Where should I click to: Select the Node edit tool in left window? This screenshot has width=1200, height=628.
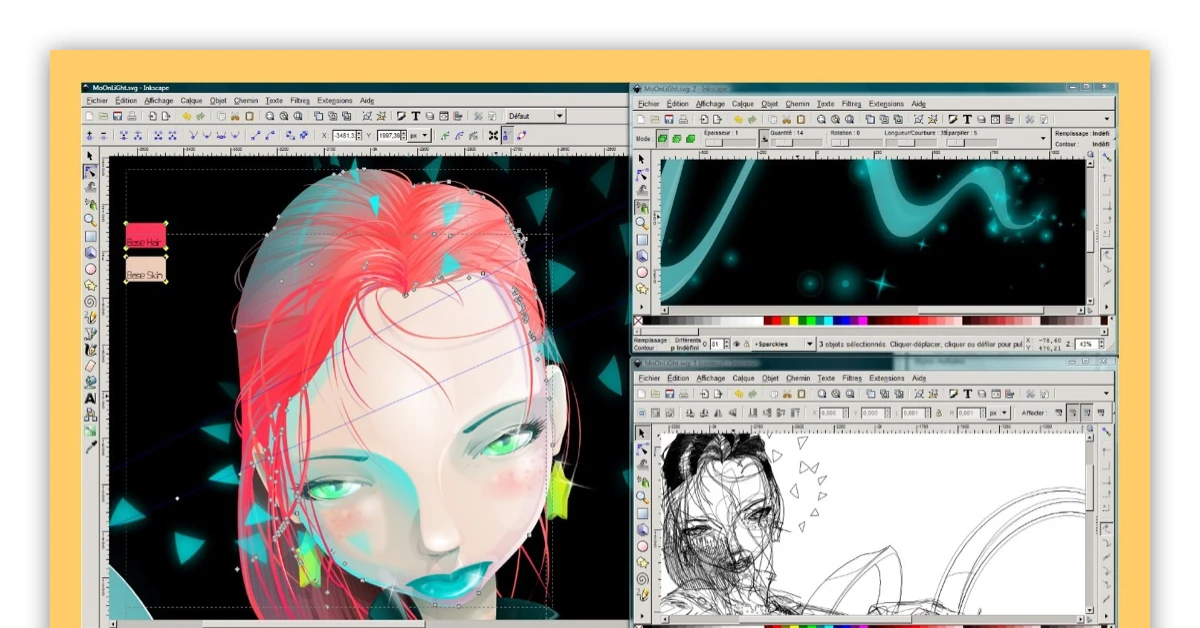[89, 172]
